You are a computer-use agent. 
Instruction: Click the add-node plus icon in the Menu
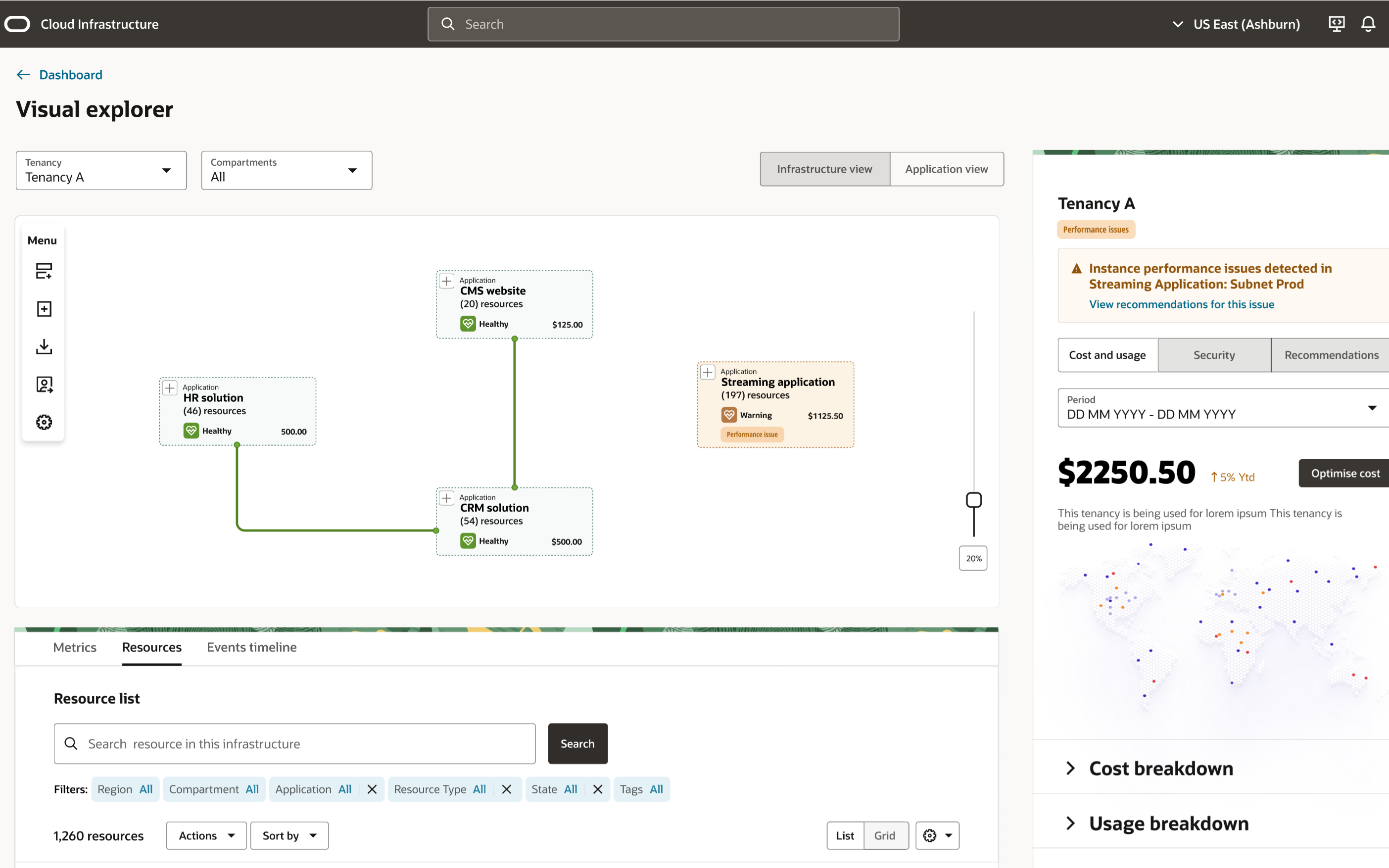tap(44, 308)
